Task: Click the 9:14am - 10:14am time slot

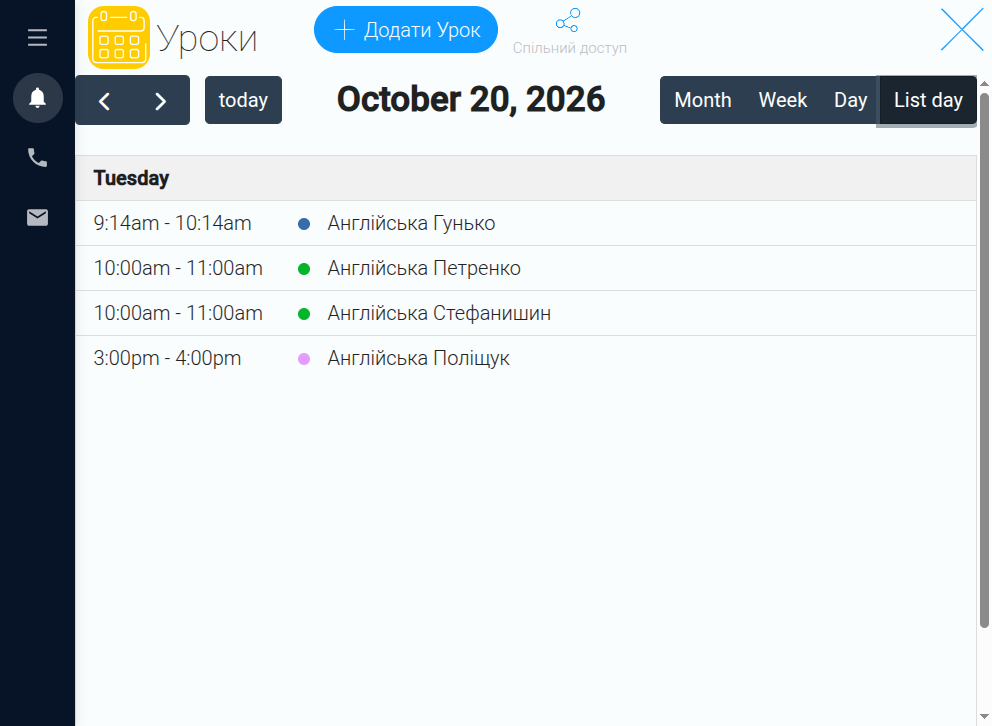Action: (x=172, y=223)
